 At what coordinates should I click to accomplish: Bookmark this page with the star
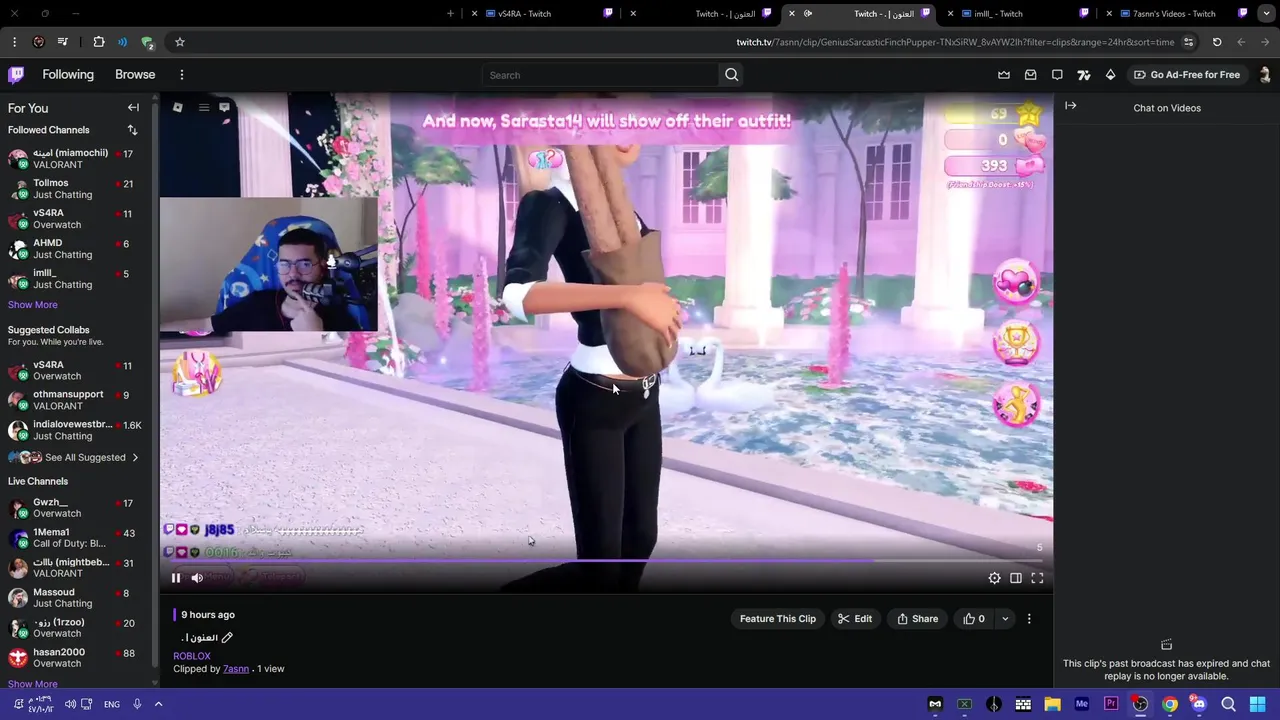[x=180, y=42]
